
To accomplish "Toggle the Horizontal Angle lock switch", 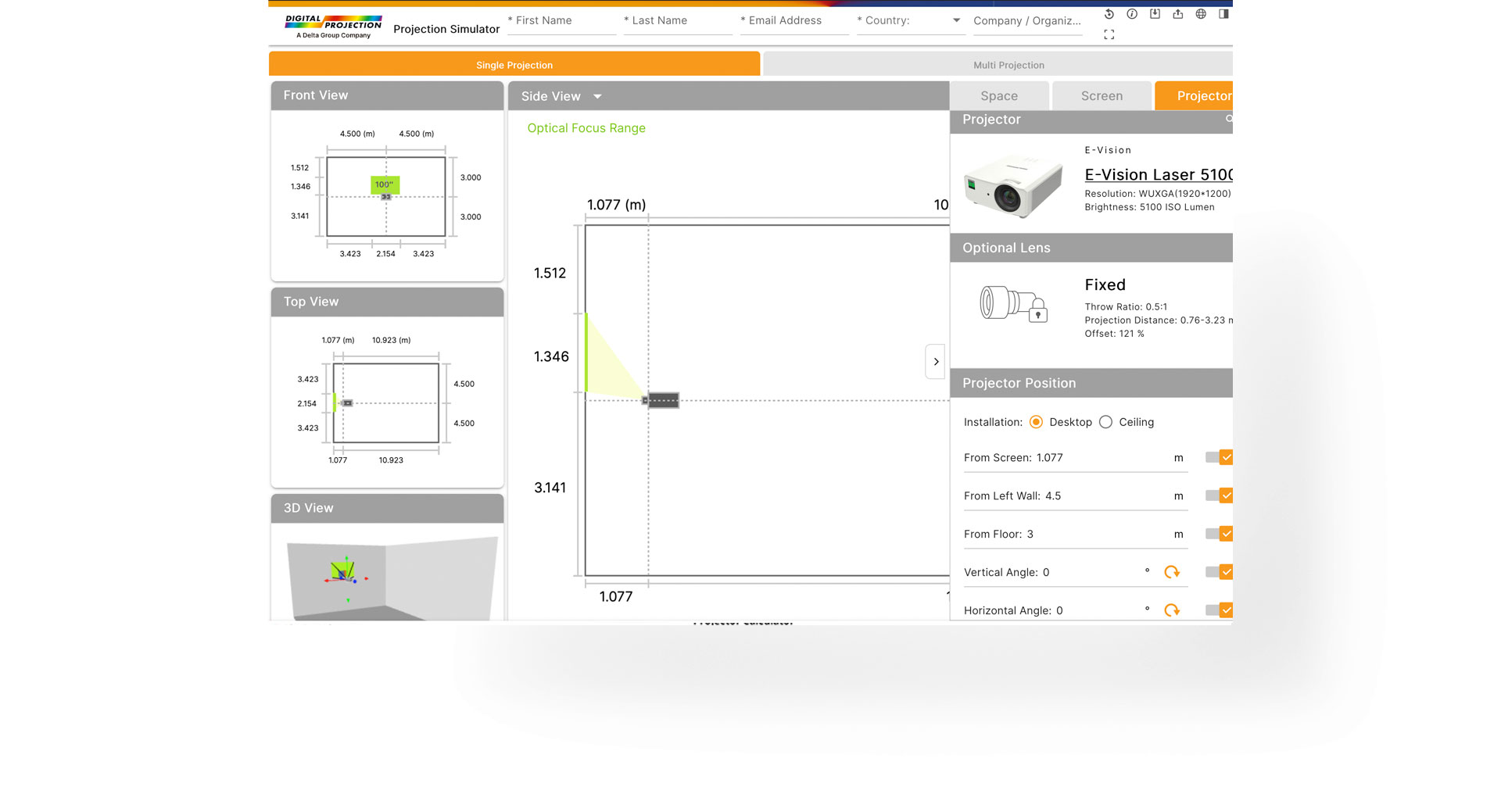I will [1219, 610].
